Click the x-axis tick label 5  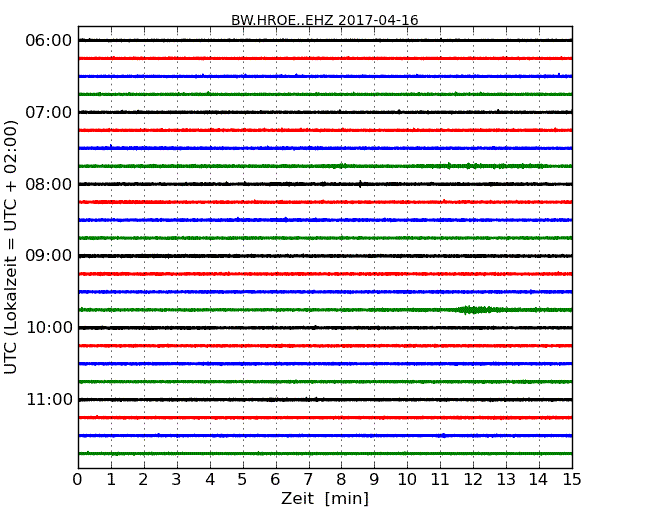[x=242, y=480]
